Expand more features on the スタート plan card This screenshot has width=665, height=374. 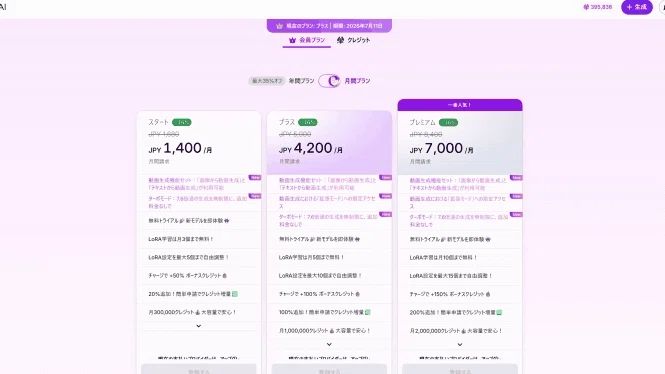pyautogui.click(x=198, y=326)
